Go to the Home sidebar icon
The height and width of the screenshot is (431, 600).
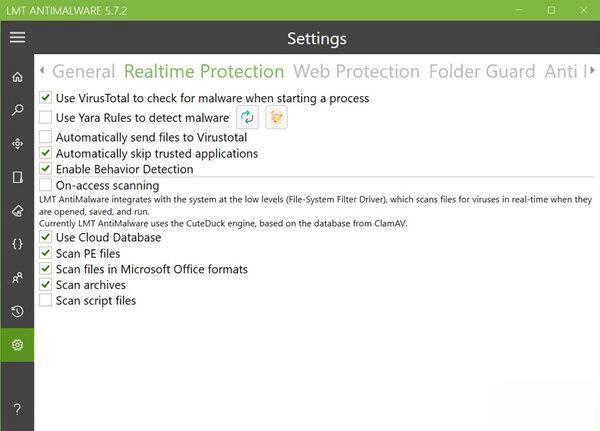pos(17,77)
